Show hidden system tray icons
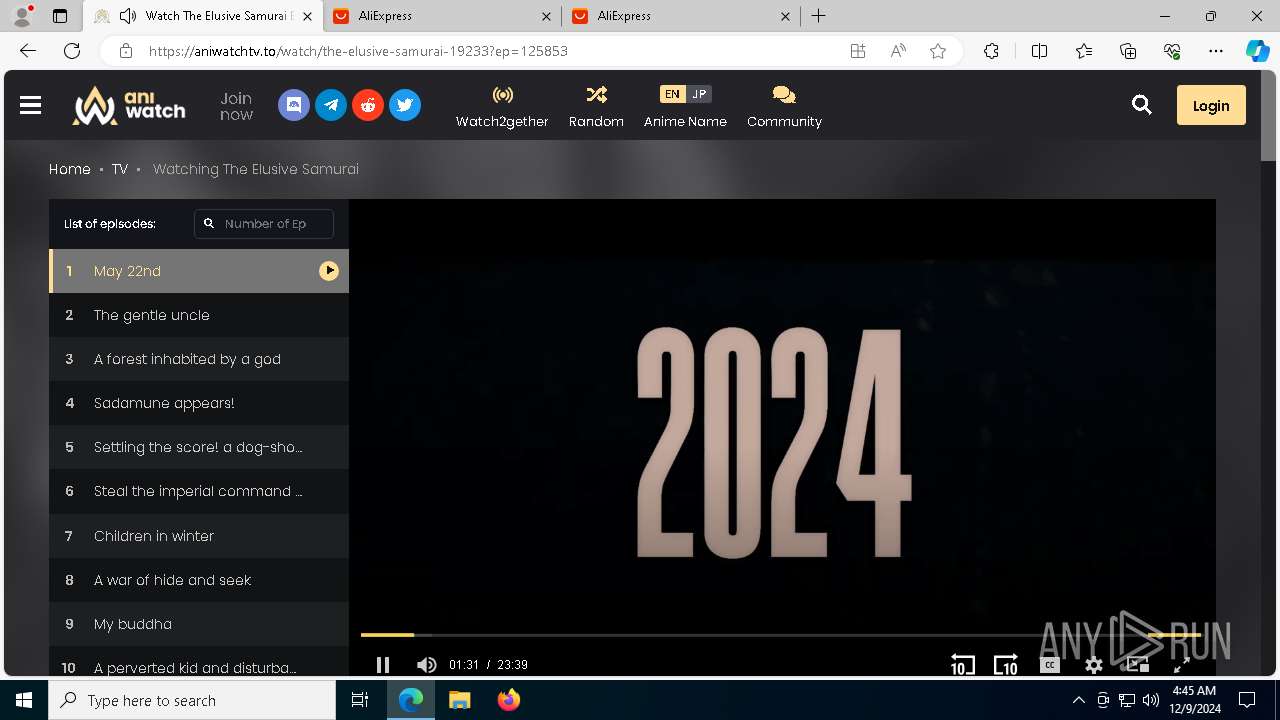This screenshot has height=720, width=1280. click(1078, 700)
